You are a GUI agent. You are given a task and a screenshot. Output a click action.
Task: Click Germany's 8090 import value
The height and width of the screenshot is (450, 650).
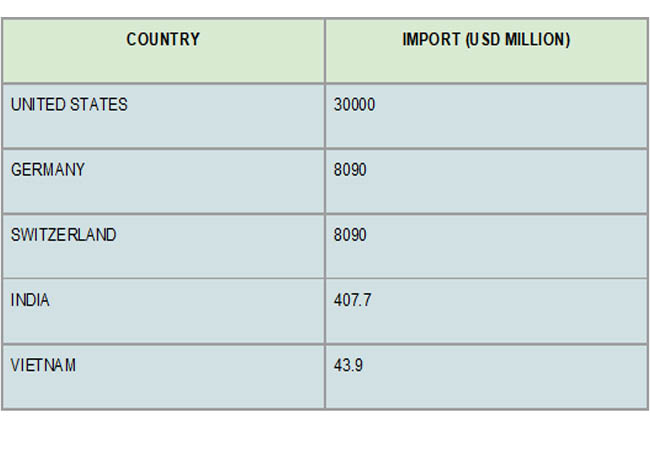tap(350, 169)
